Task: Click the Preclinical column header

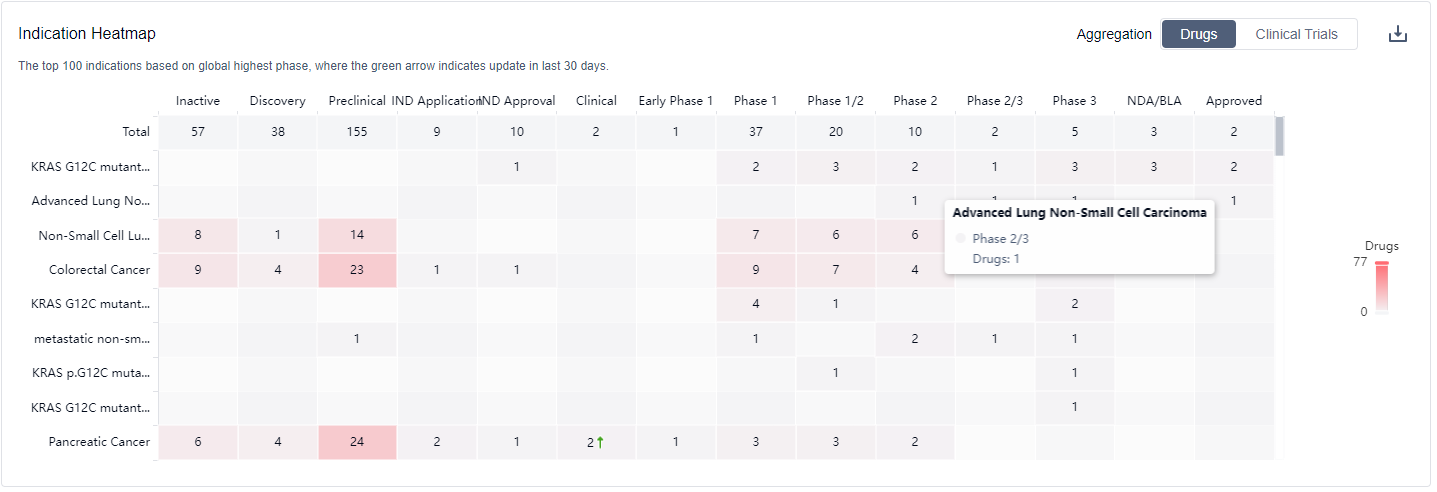Action: 357,100
